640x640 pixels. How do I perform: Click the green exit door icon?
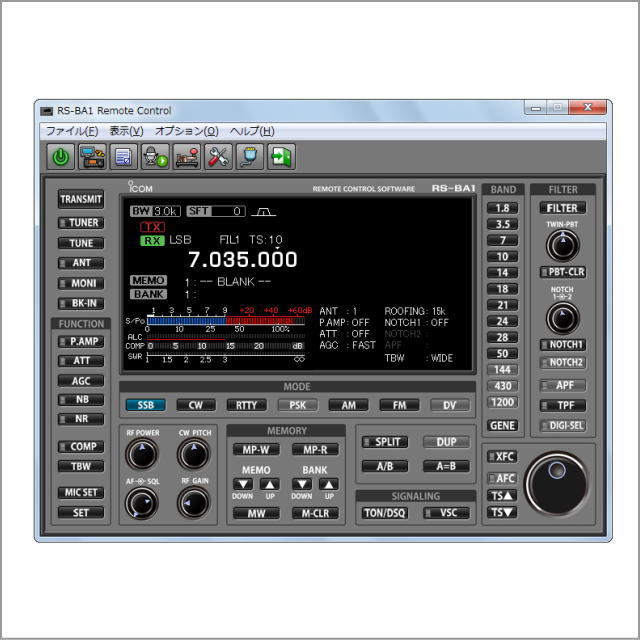(x=282, y=156)
